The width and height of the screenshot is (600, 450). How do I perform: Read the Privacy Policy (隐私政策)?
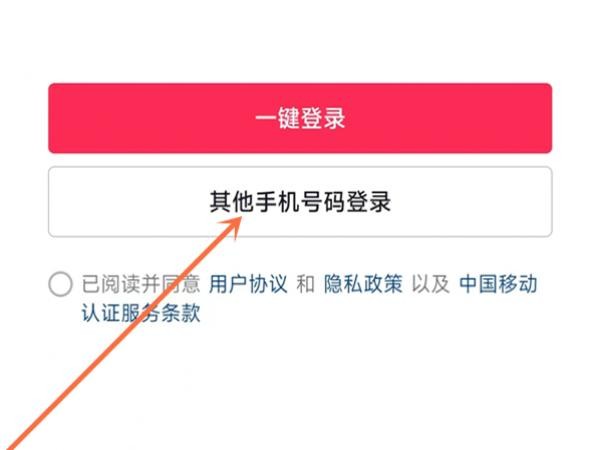363,284
